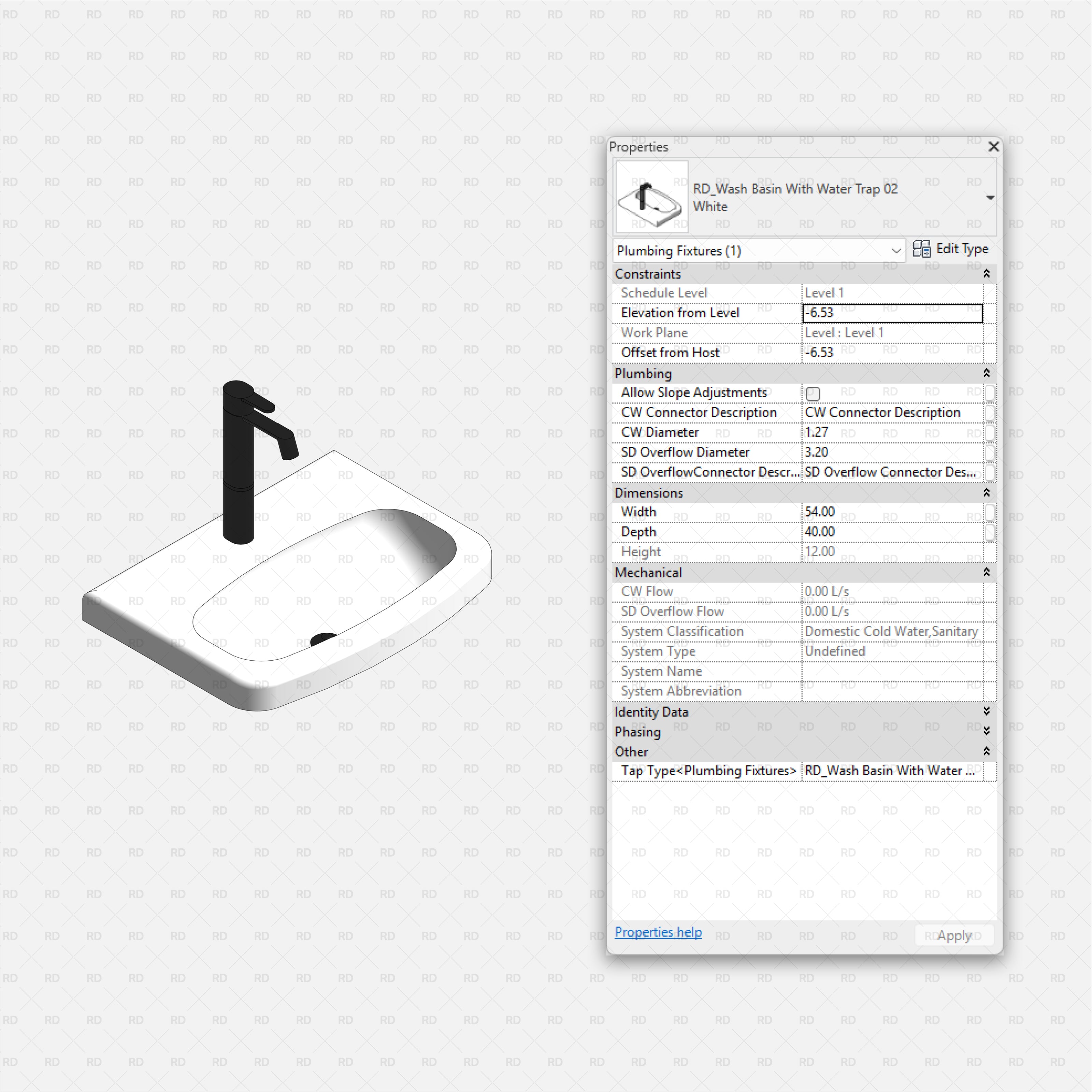Collapse the Dimensions section
The width and height of the screenshot is (1092, 1092).
[987, 493]
